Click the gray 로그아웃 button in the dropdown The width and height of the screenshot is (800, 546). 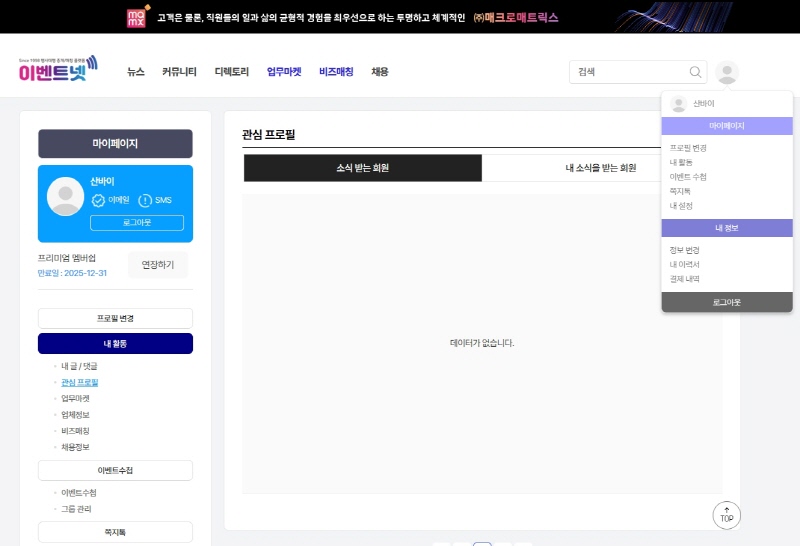click(727, 302)
